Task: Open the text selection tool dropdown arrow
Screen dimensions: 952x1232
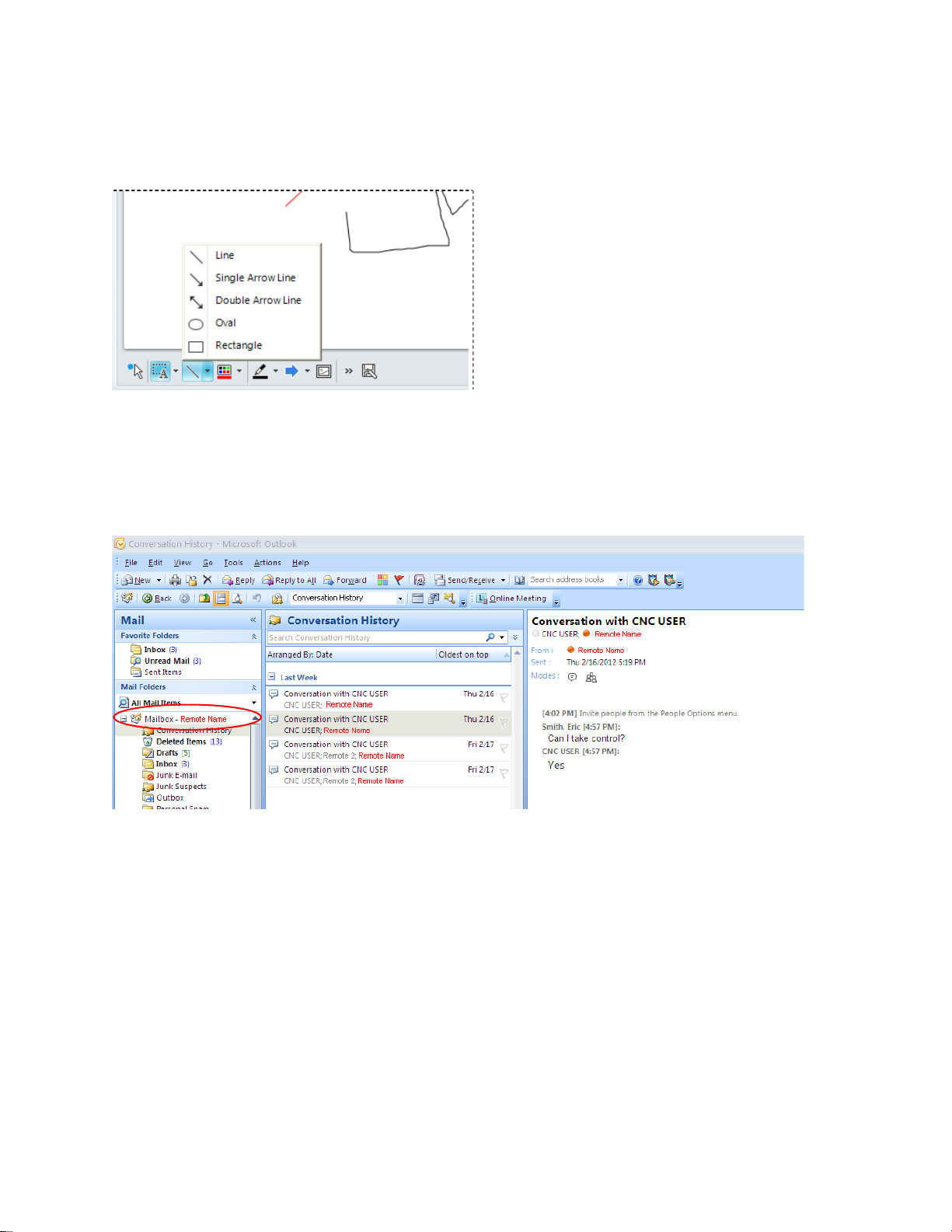Action: pyautogui.click(x=176, y=371)
